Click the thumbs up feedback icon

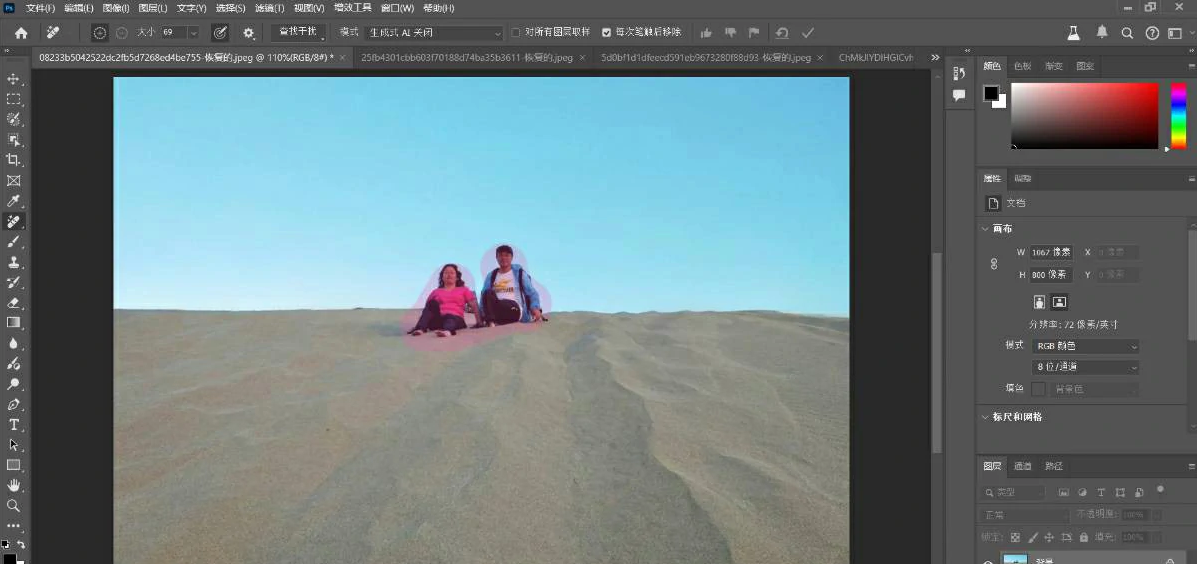(706, 33)
